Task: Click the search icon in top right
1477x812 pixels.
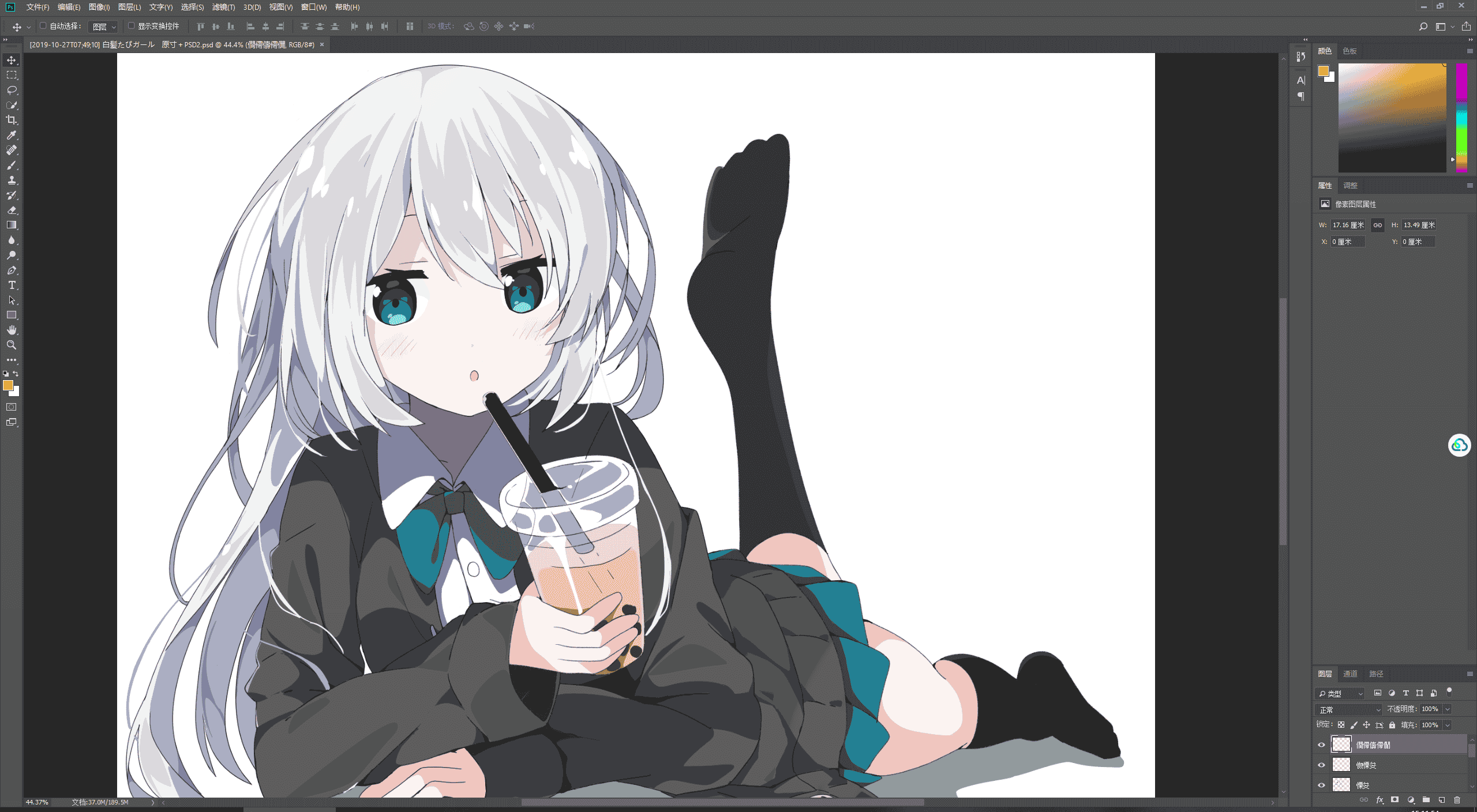Action: coord(1423,27)
